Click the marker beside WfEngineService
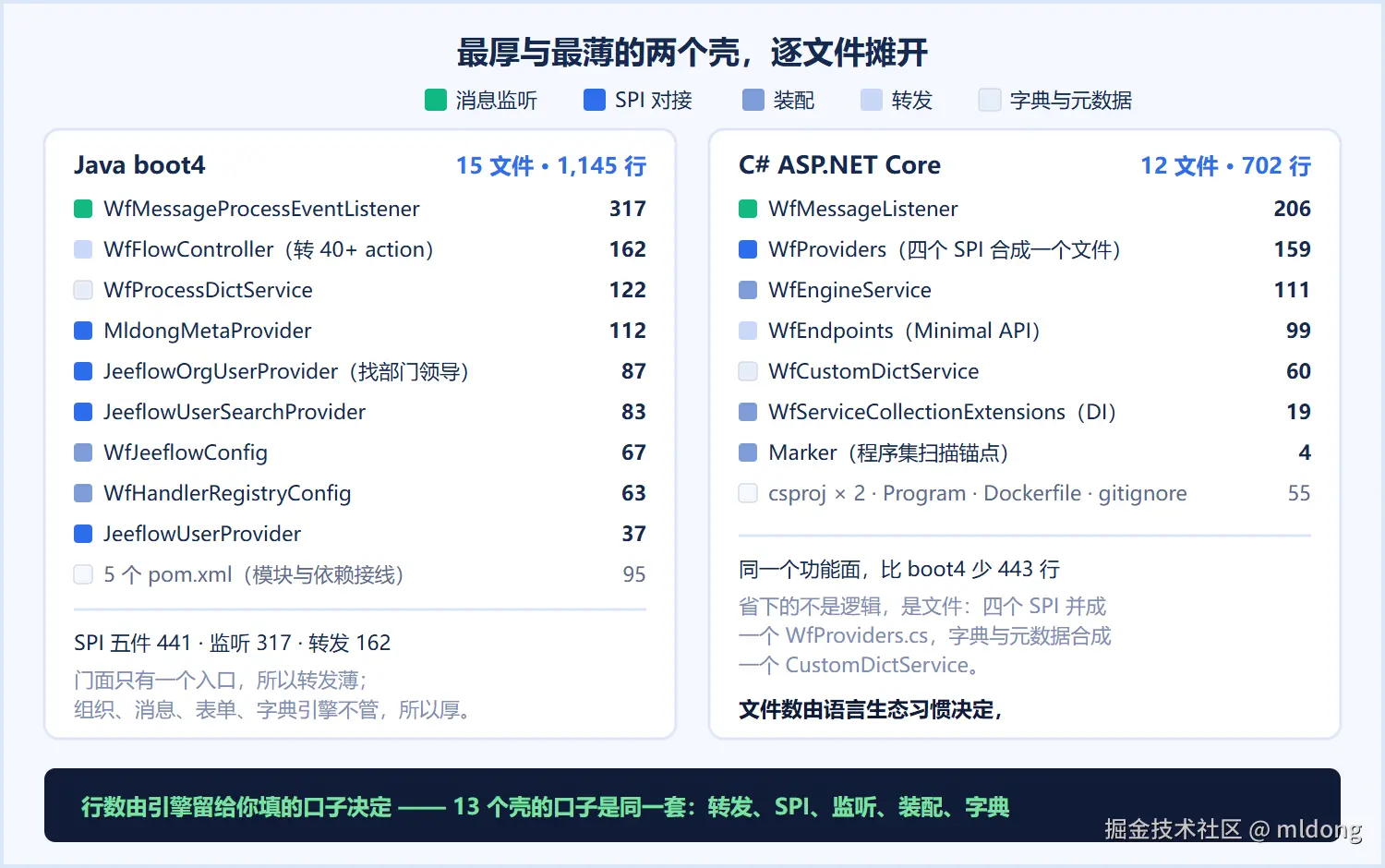 [x=748, y=290]
